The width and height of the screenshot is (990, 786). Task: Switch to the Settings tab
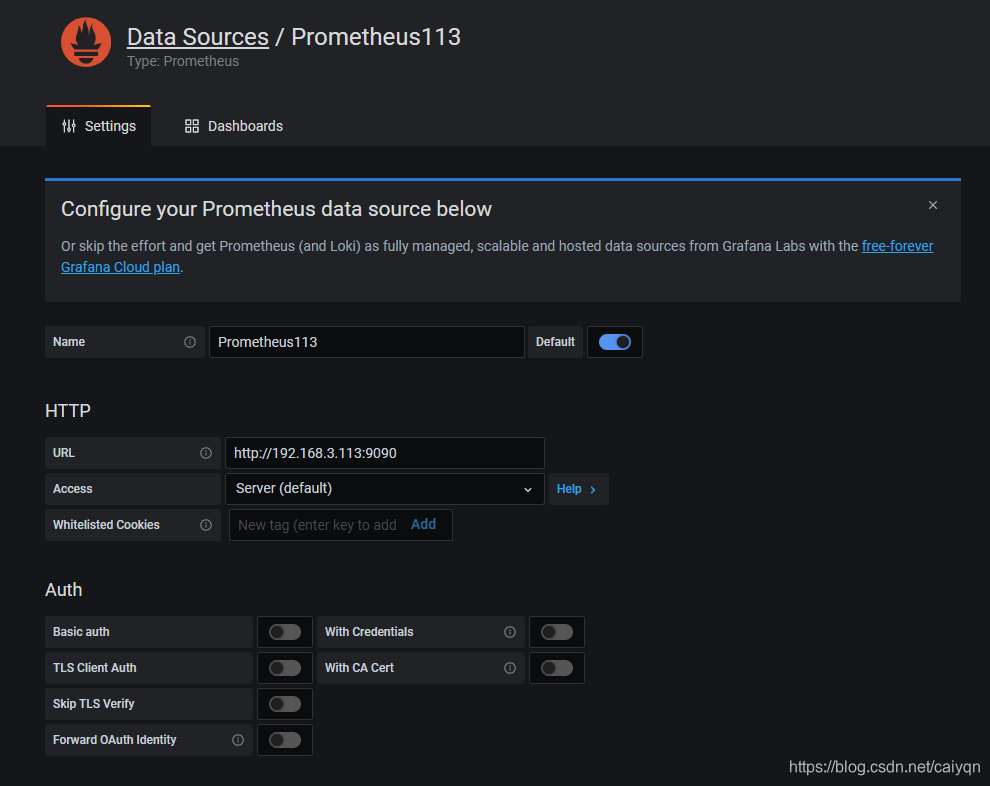click(98, 126)
